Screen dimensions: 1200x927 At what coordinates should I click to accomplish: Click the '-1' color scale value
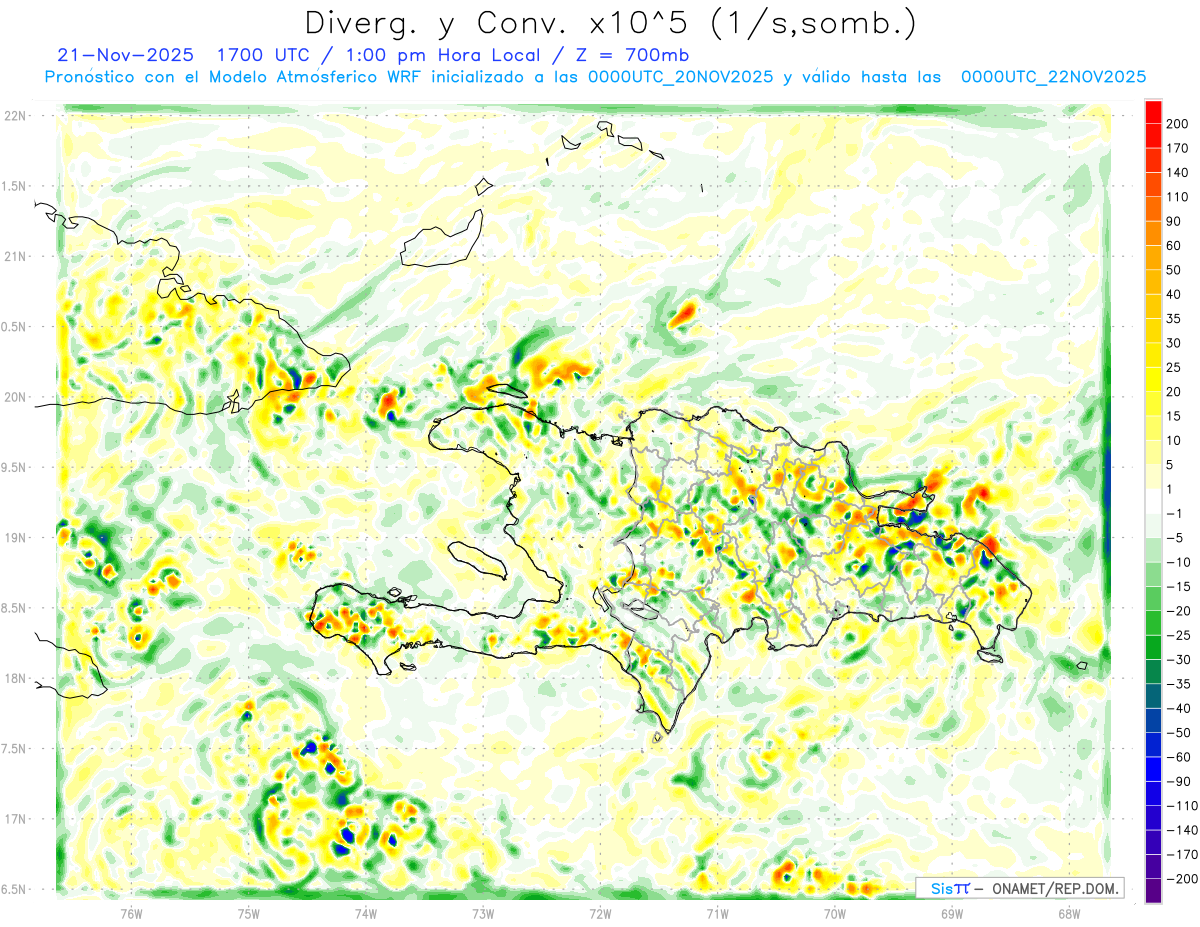[1176, 514]
